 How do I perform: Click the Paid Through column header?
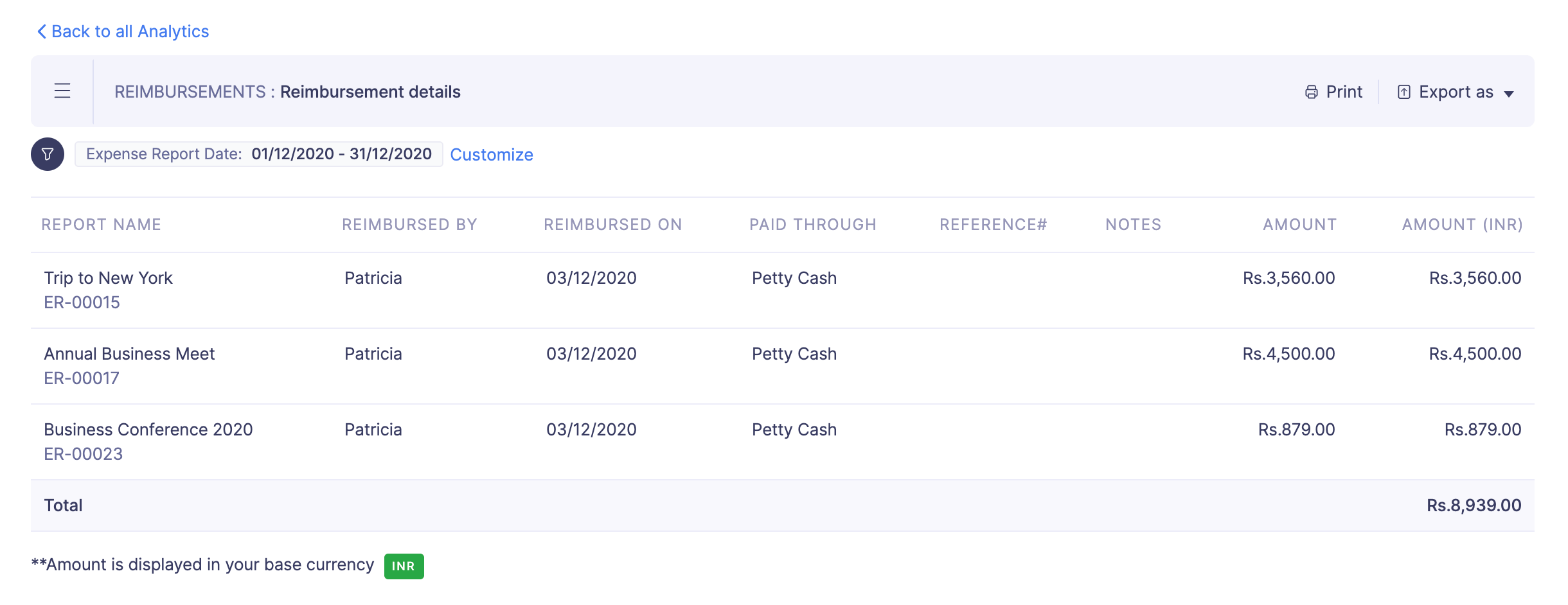(812, 225)
